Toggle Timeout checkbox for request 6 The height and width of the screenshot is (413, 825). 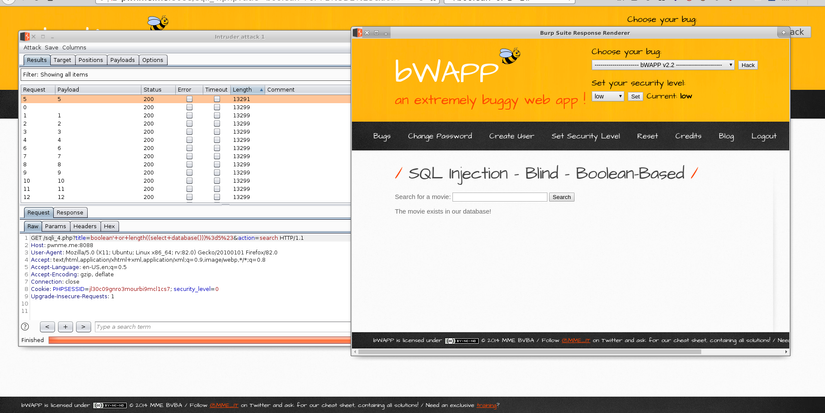pyautogui.click(x=217, y=148)
